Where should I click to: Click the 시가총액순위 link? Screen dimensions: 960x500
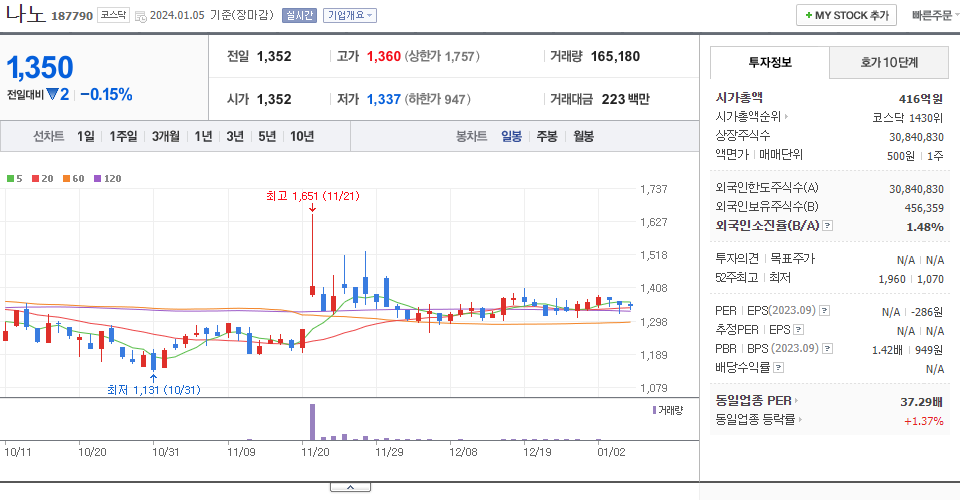click(748, 116)
